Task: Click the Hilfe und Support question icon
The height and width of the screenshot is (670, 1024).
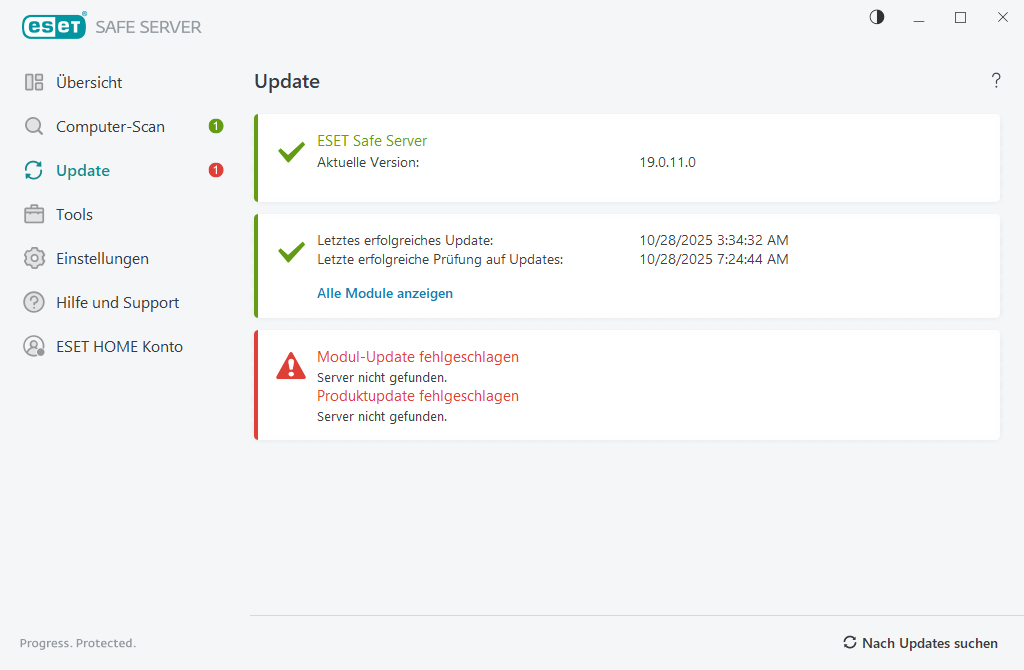Action: pos(33,302)
